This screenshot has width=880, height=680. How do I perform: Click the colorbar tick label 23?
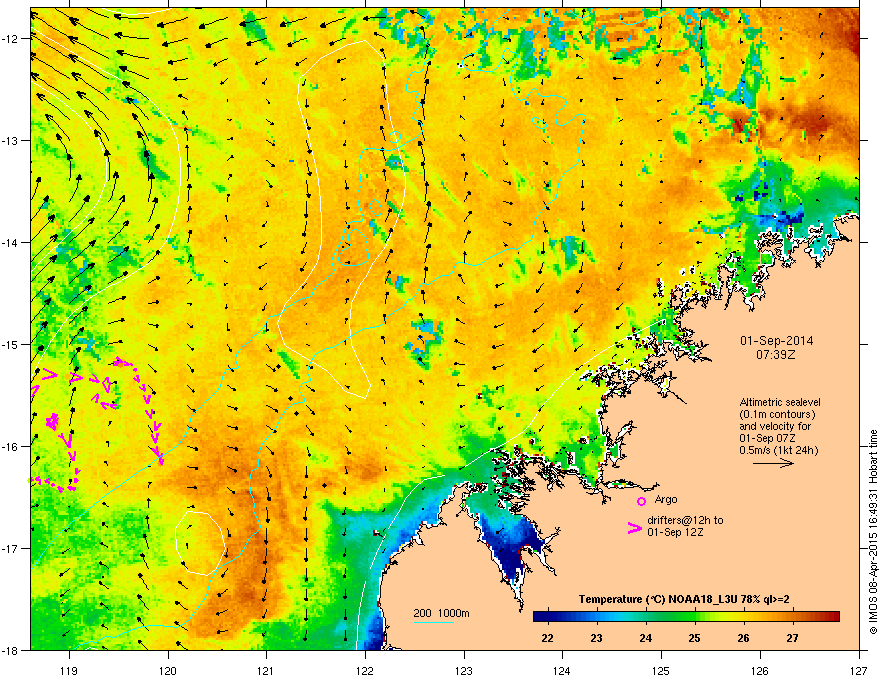(x=596, y=638)
